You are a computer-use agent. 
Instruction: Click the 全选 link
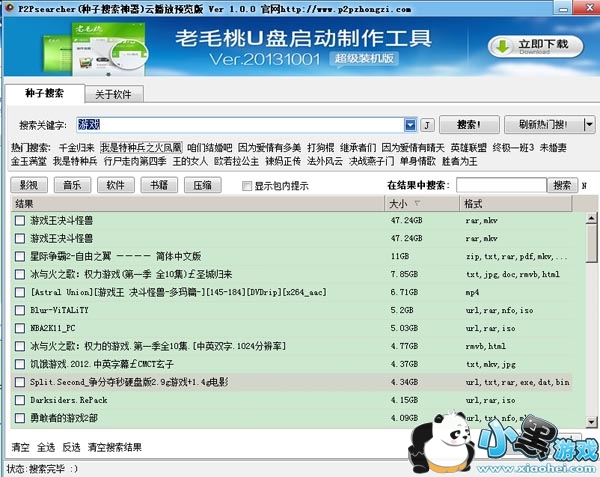tap(46, 447)
